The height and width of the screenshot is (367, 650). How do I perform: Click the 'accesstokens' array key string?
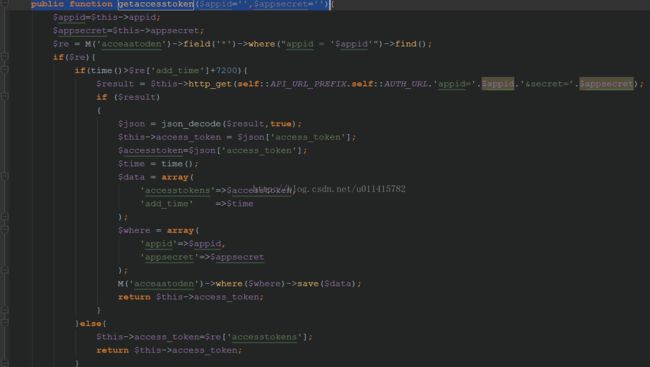[x=177, y=190]
